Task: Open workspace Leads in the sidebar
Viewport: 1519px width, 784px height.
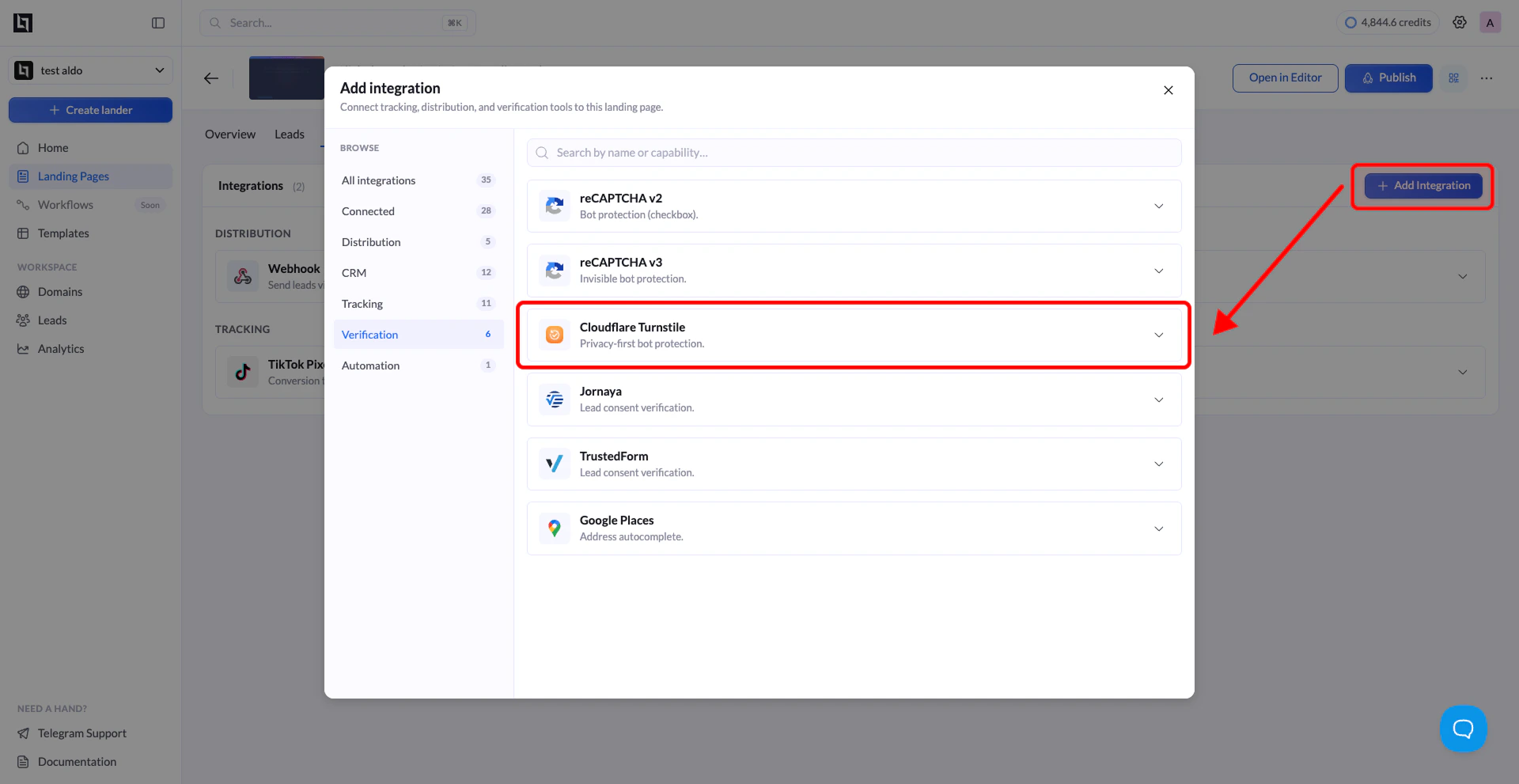Action: tap(90, 320)
